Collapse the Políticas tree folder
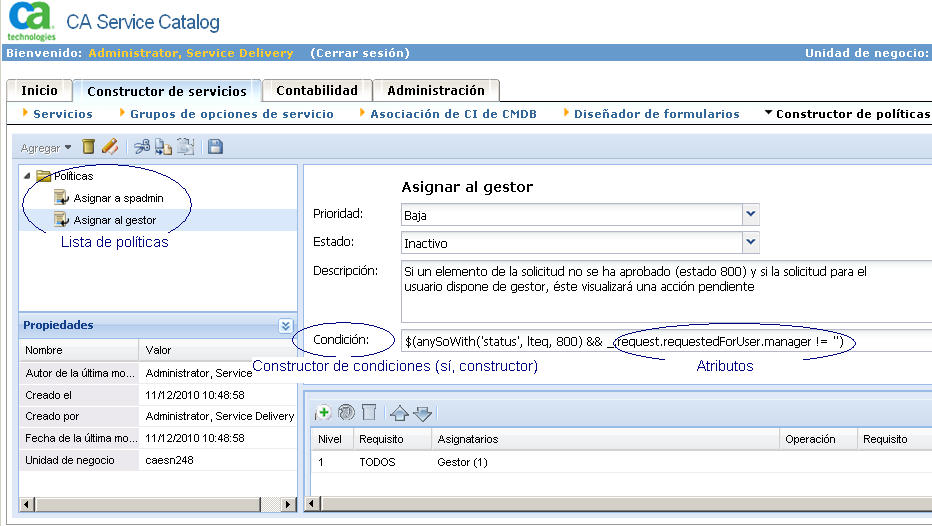Viewport: 932px width, 526px height. [x=26, y=176]
